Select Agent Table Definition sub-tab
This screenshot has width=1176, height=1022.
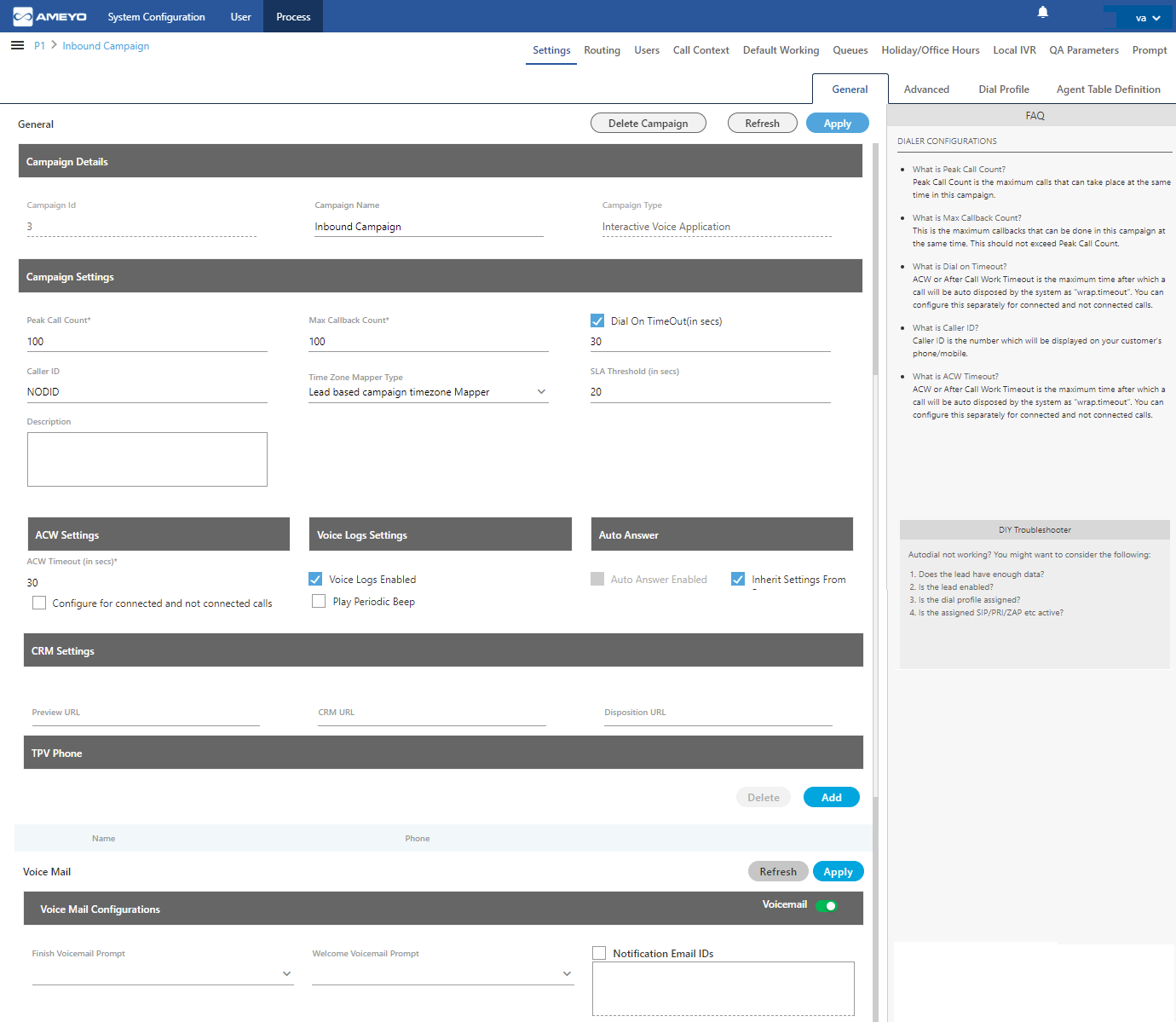pyautogui.click(x=1108, y=89)
